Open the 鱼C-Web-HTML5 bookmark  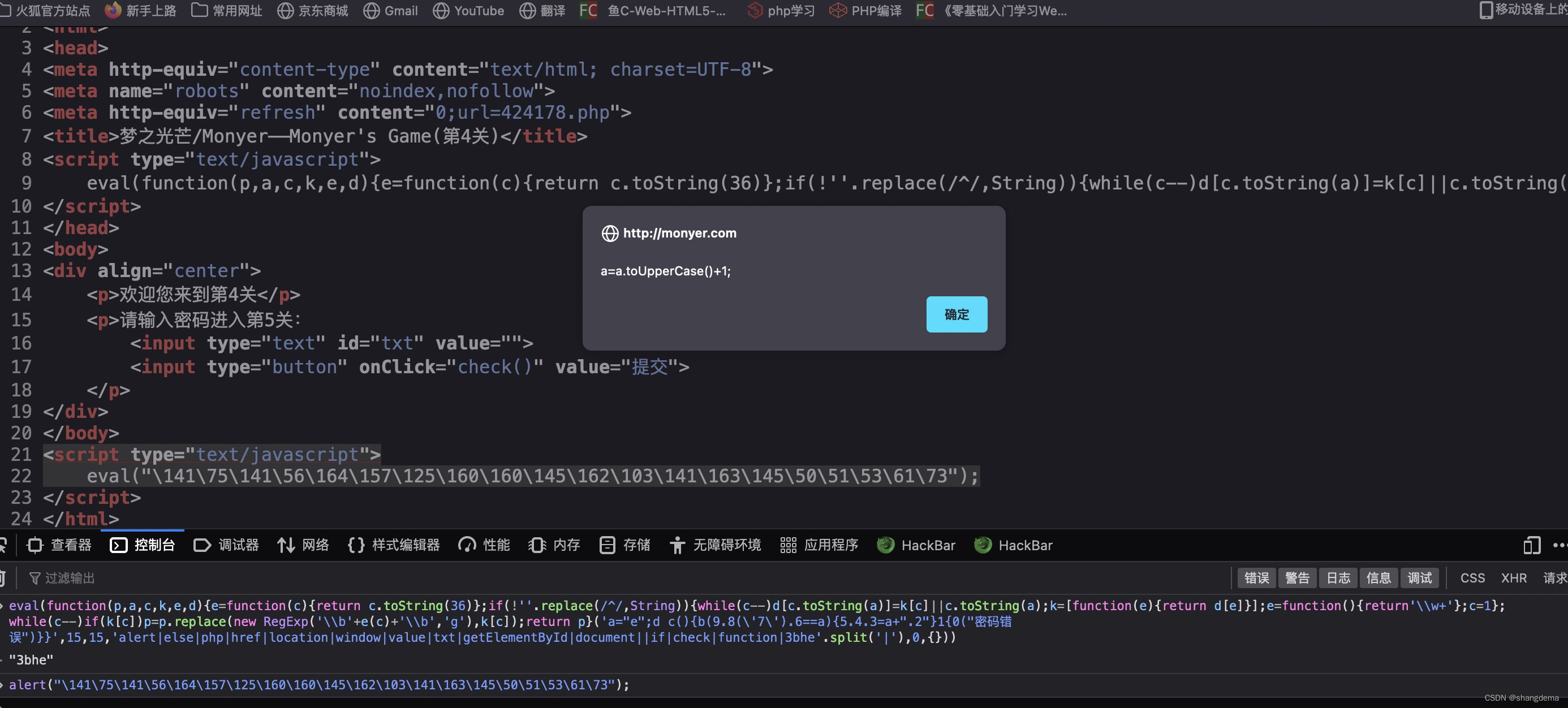pos(653,10)
